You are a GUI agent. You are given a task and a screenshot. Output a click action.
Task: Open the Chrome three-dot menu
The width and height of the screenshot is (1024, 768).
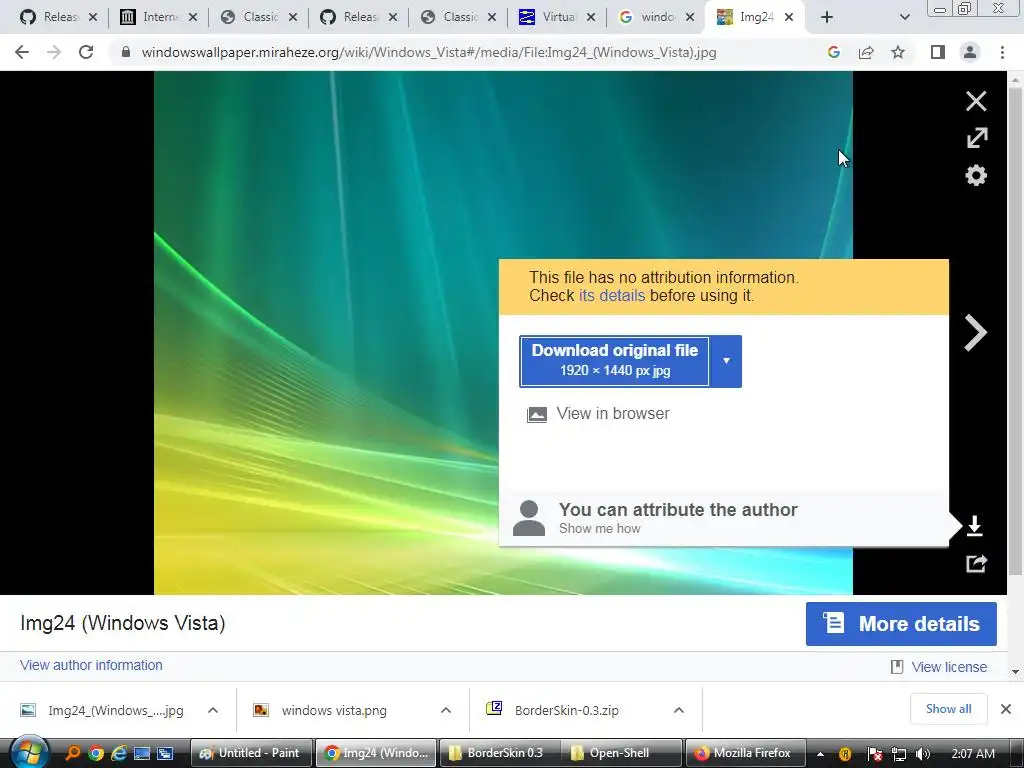click(1002, 52)
